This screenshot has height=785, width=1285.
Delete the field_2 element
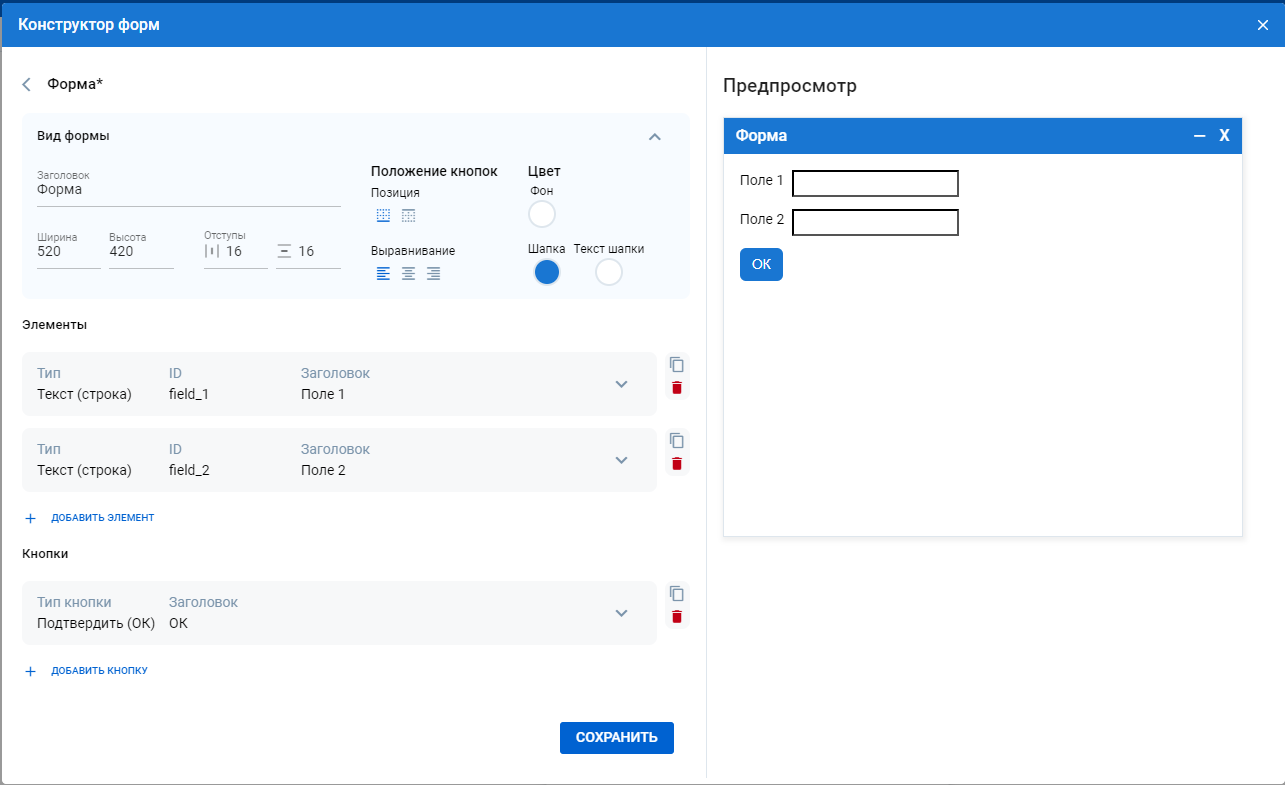pos(677,464)
